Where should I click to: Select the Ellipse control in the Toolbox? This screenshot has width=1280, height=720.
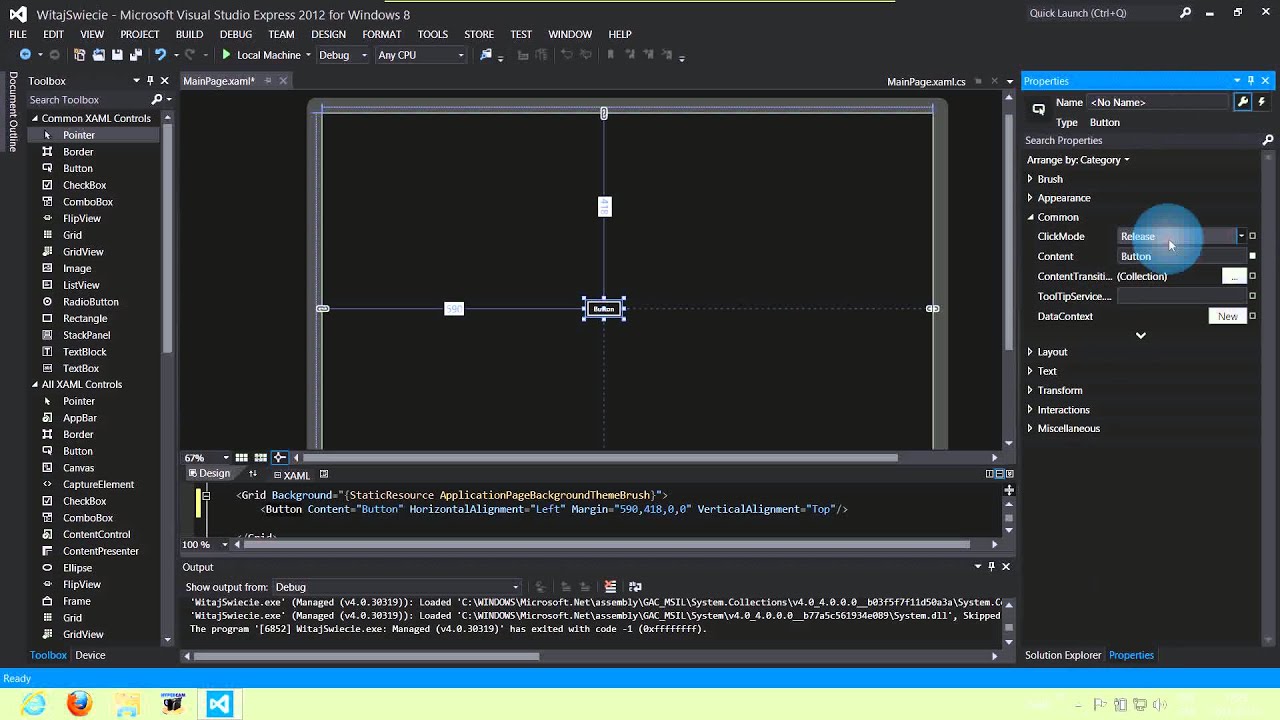click(x=77, y=568)
